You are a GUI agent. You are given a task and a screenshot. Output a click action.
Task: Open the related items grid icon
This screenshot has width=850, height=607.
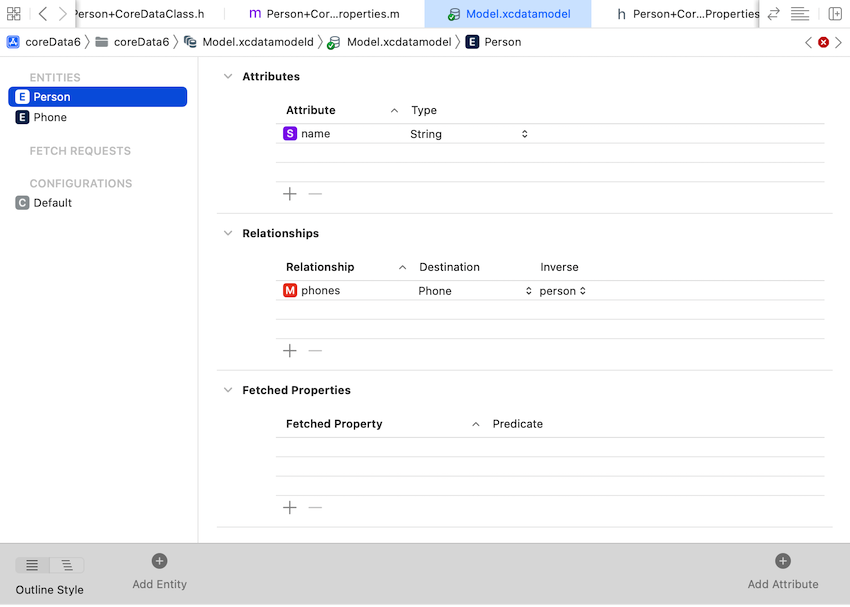(x=14, y=14)
